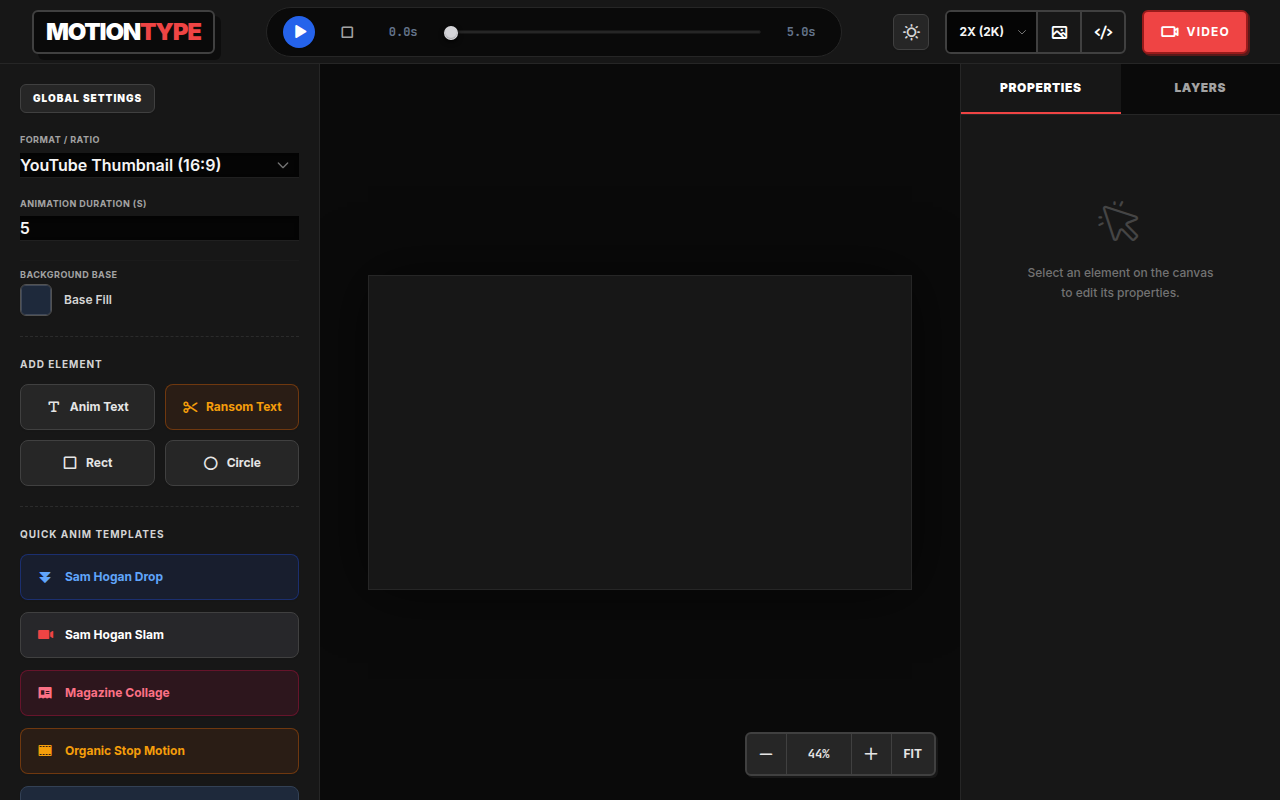Switch to the Layers tab
Screen dimensions: 1280x800
click(1200, 88)
